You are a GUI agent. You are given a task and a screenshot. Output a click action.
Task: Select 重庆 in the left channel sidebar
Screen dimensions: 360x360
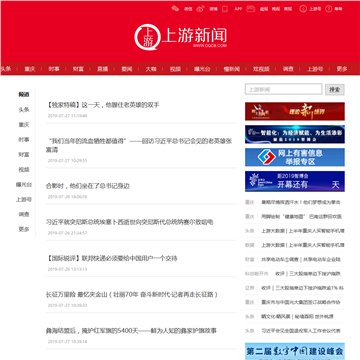click(x=24, y=125)
